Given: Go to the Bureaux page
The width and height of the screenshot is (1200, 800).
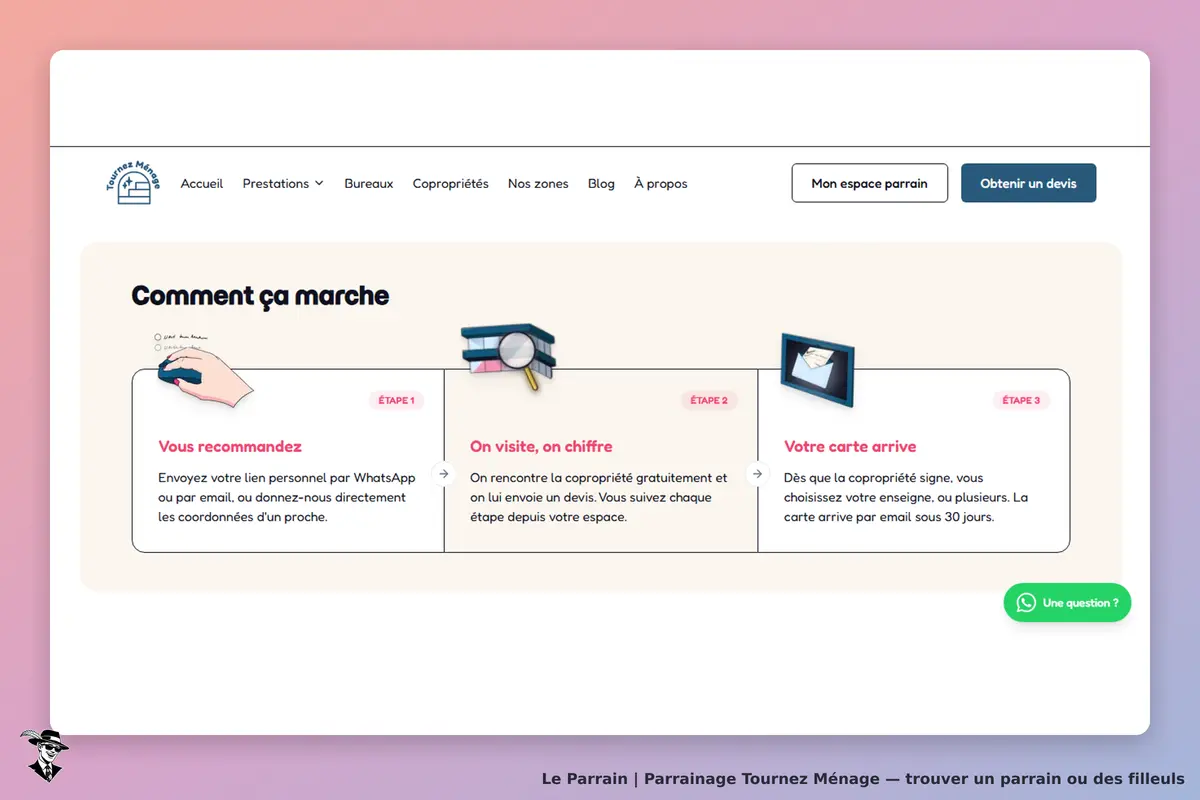Looking at the screenshot, I should (x=369, y=184).
